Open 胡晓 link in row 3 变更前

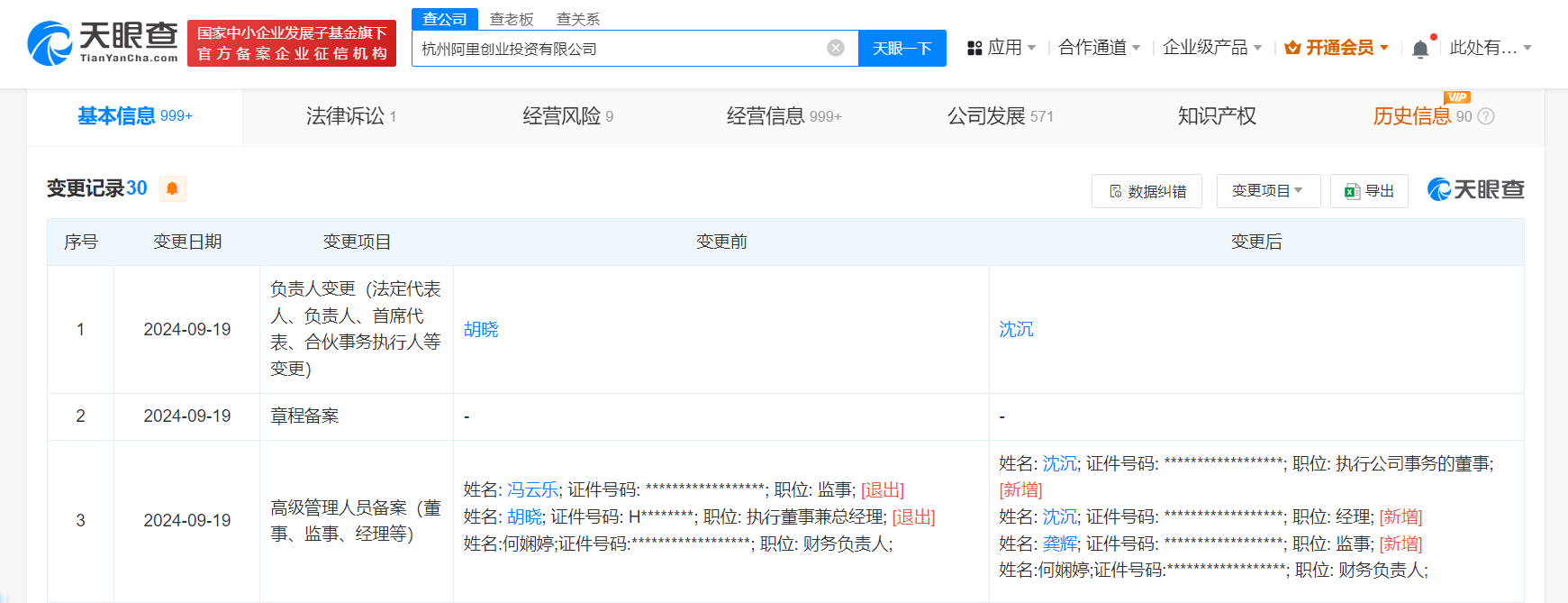(524, 517)
